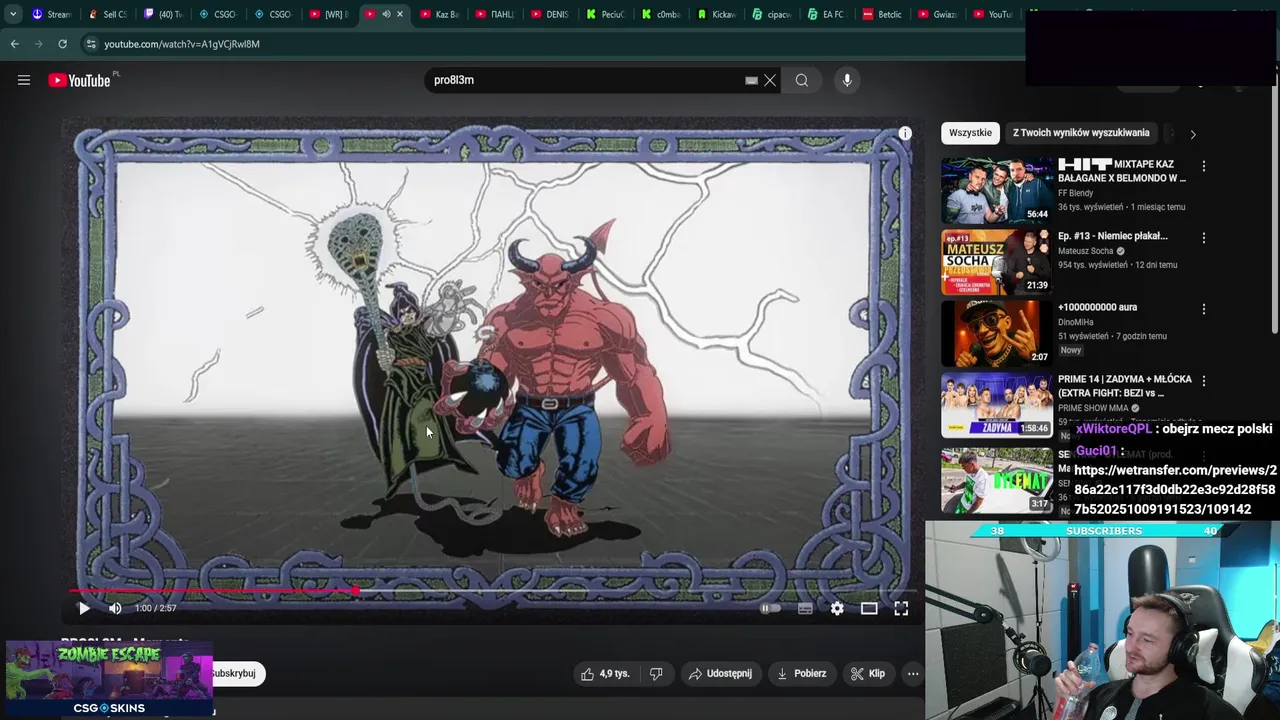Switch to theater mode

pyautogui.click(x=869, y=608)
